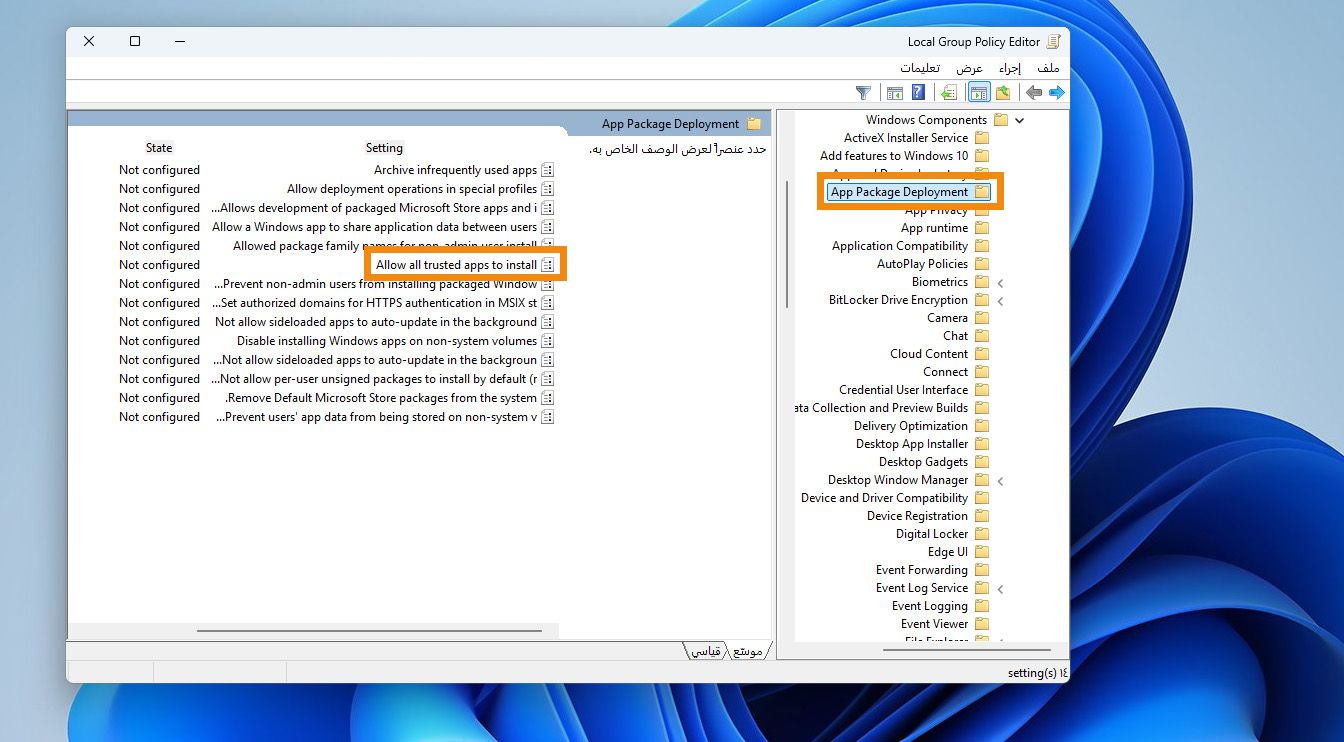The image size is (1344, 742).
Task: Select Prevent non-admin users from installing packaged setting
Action: (x=375, y=284)
